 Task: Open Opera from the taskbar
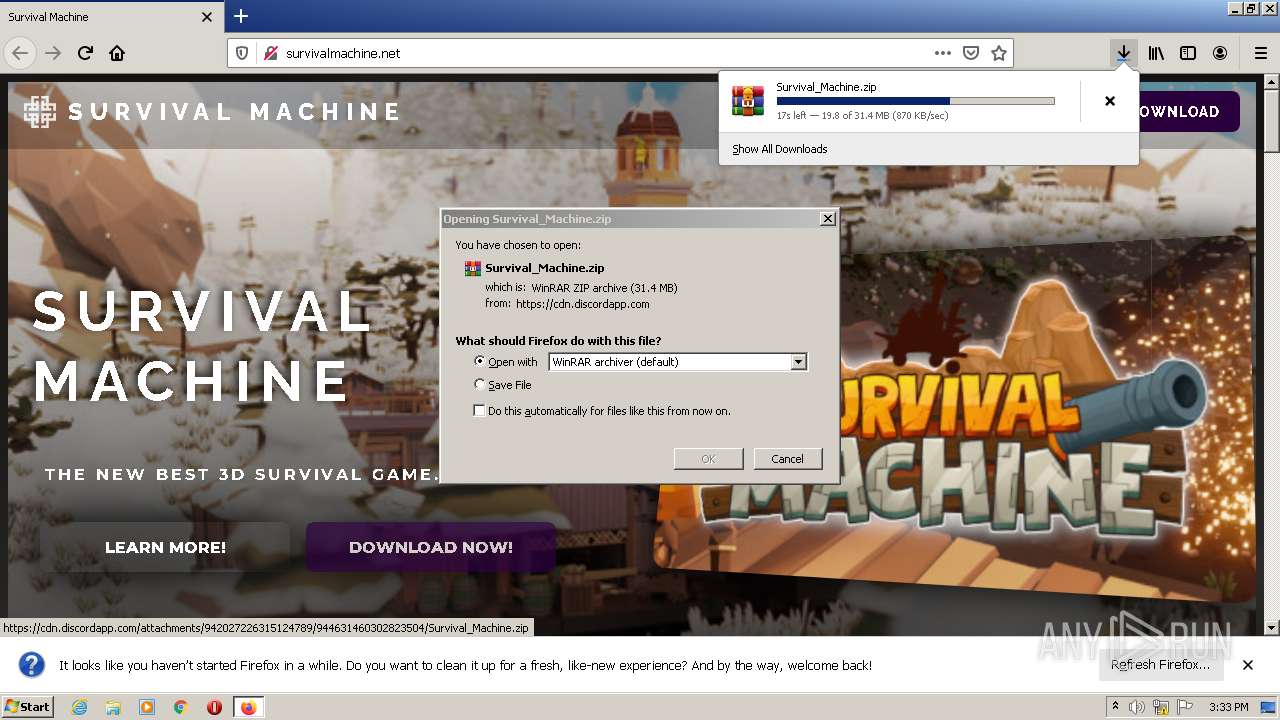[x=214, y=707]
